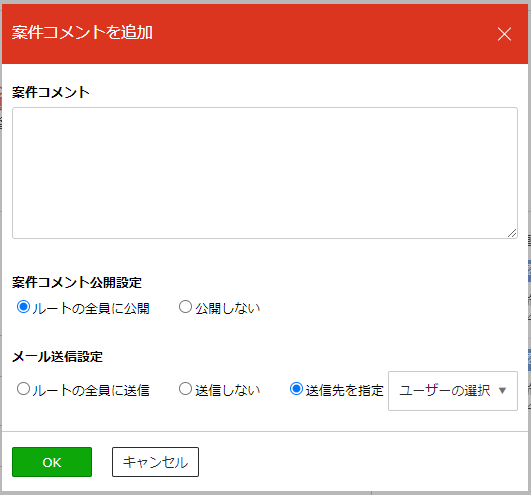Image resolution: width=531 pixels, height=495 pixels.
Task: Select the ルートの全員に公開 radio circle
Action: tap(23, 307)
